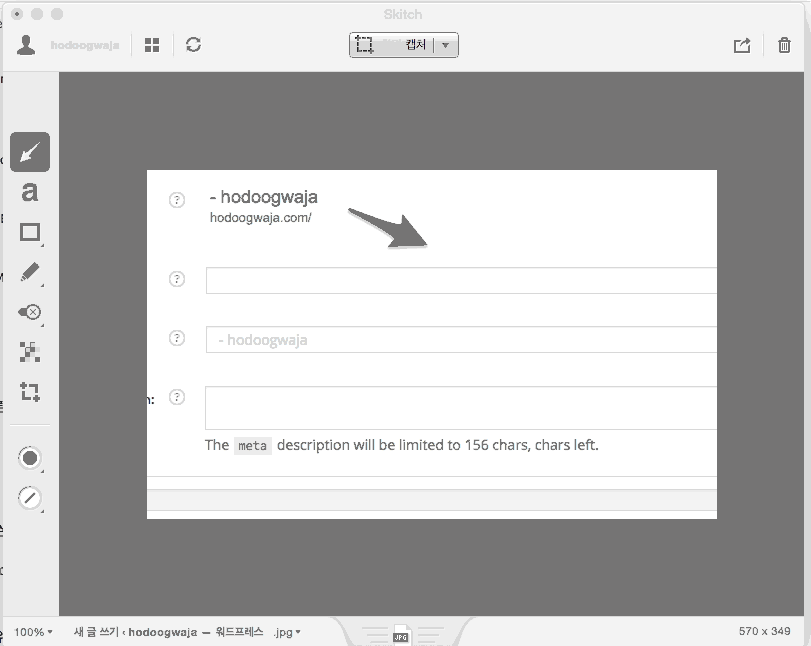Click the file name in bottom bar

click(169, 632)
